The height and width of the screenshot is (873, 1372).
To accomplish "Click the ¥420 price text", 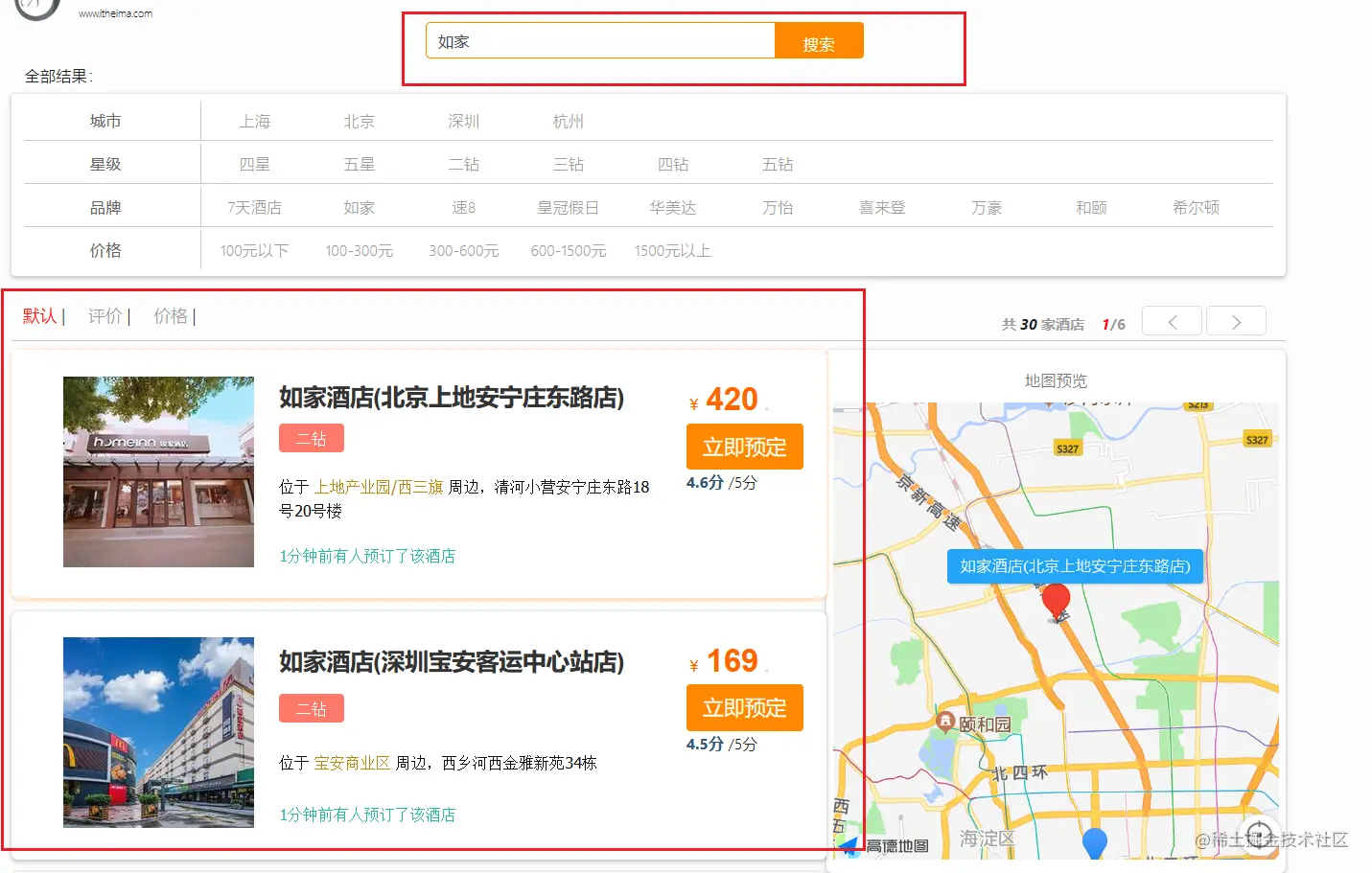I will coord(724,400).
